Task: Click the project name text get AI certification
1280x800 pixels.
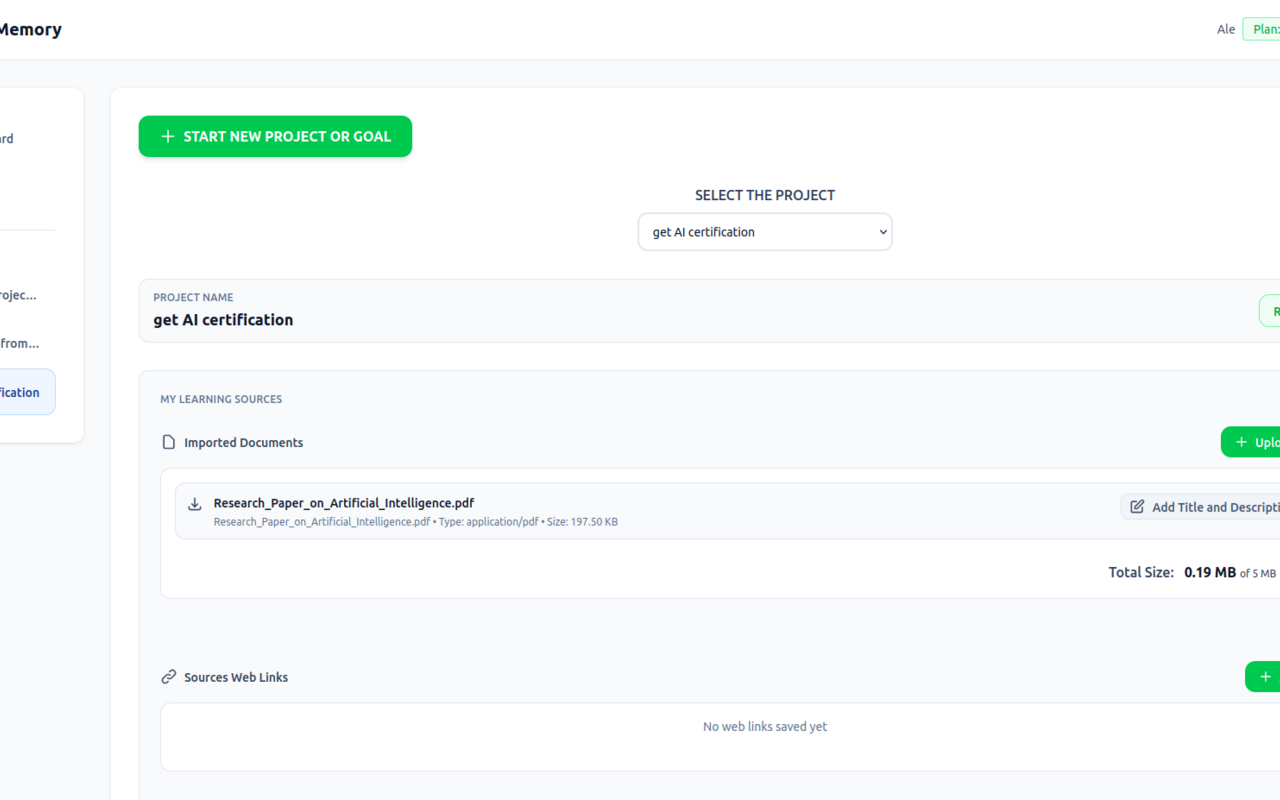Action: 222,319
